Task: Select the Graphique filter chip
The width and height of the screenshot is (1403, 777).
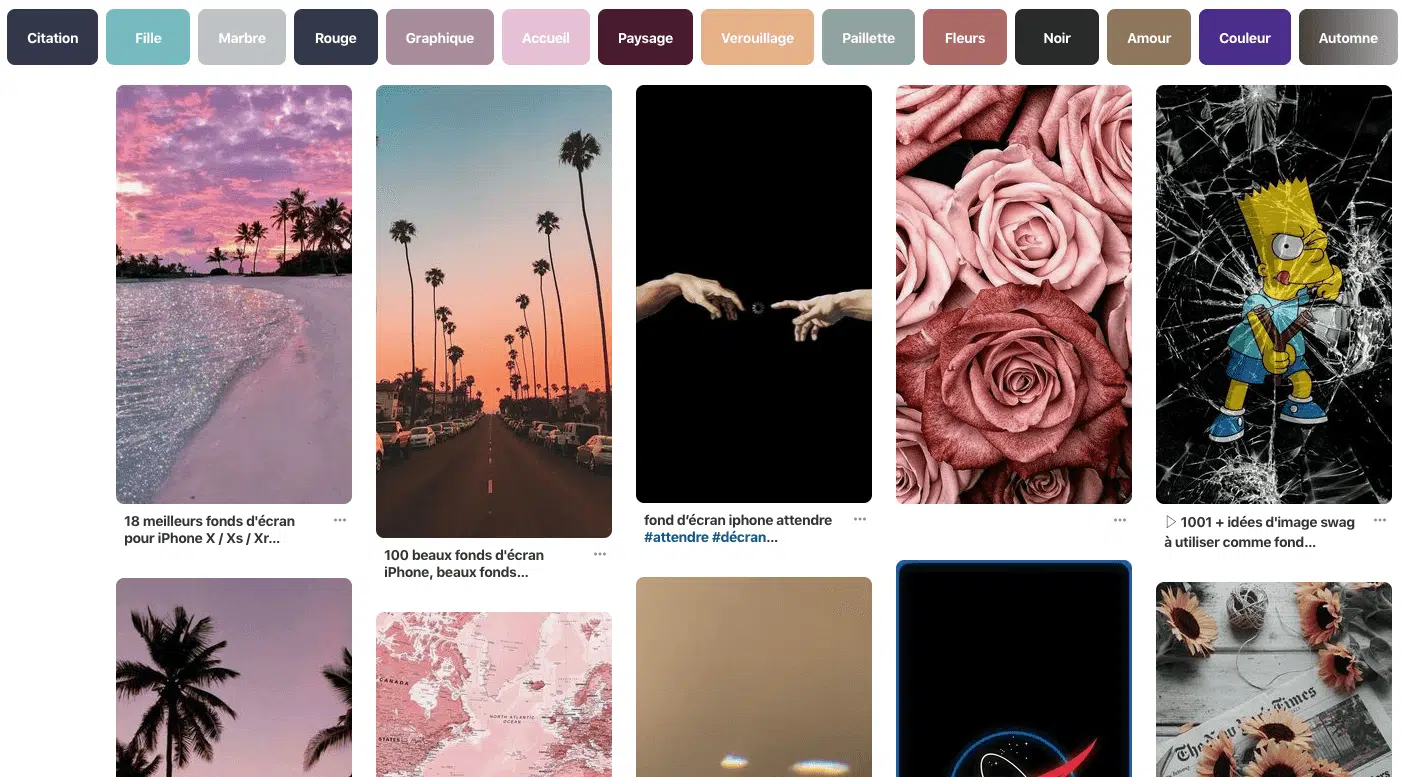Action: (440, 37)
